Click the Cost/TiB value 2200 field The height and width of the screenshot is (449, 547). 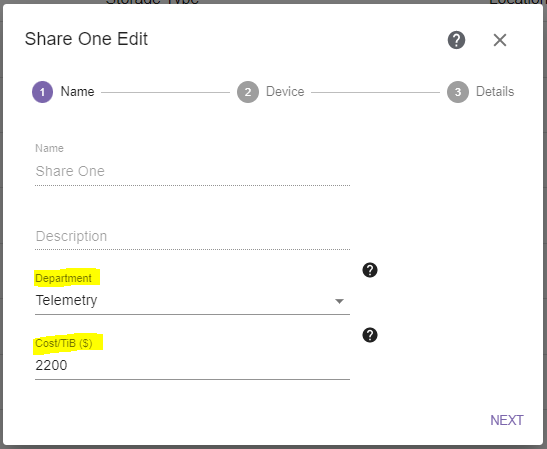pos(192,366)
